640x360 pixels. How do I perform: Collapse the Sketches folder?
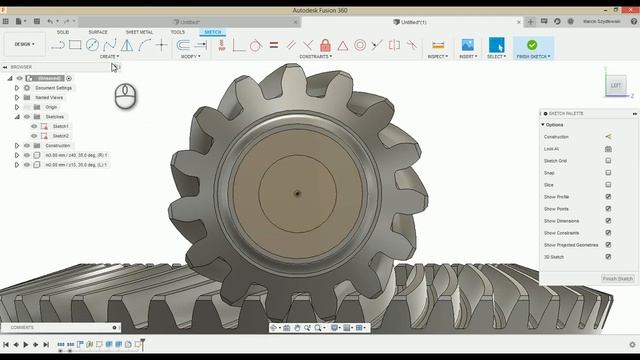click(17, 117)
